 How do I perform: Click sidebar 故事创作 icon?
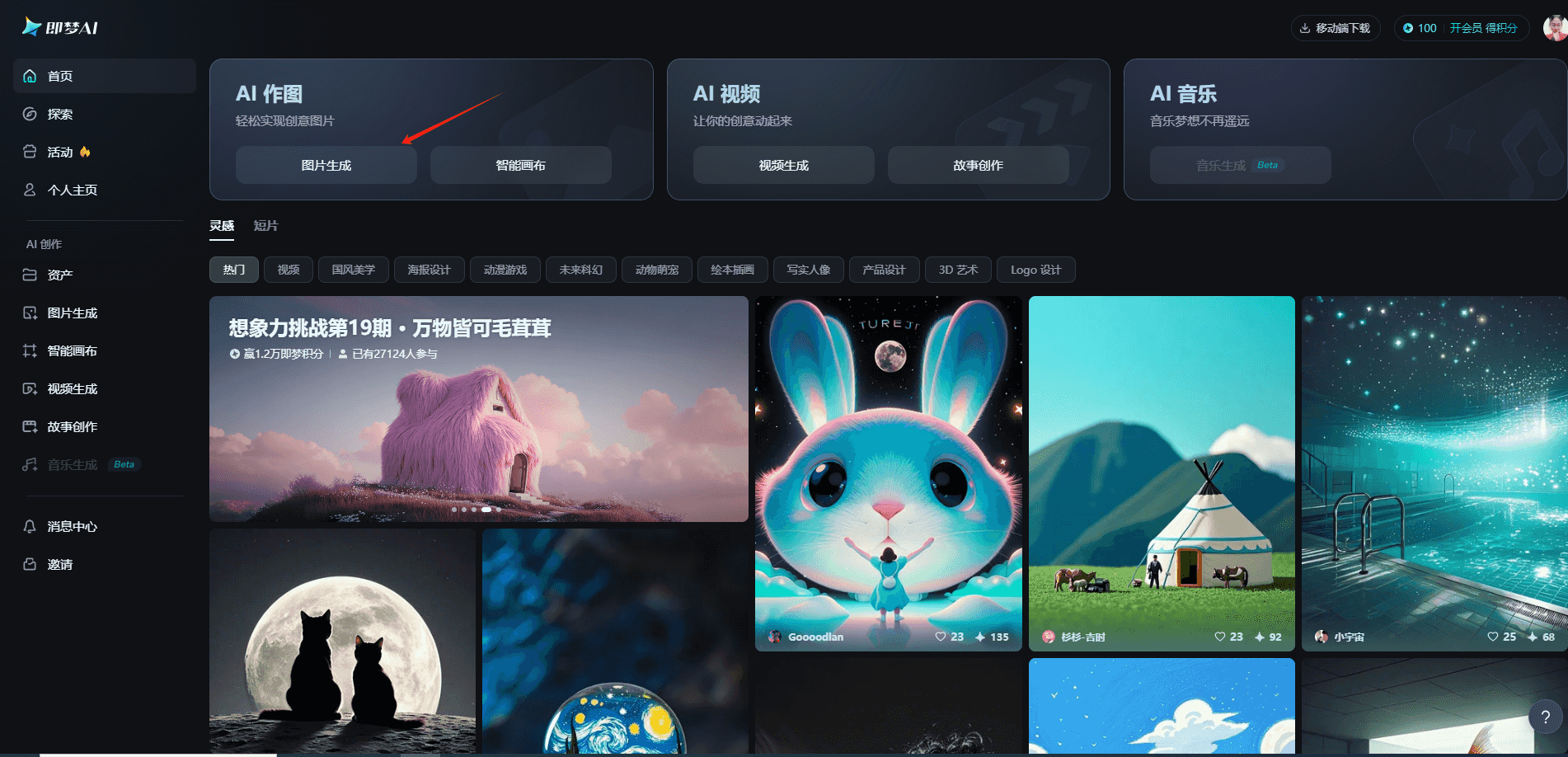coord(30,426)
